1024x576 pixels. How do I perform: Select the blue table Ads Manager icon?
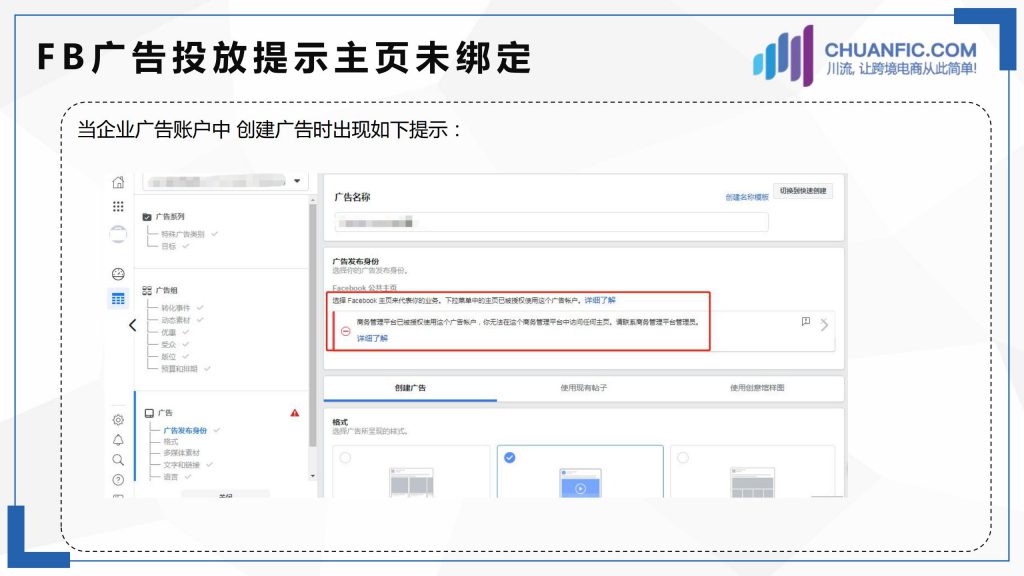pos(118,299)
